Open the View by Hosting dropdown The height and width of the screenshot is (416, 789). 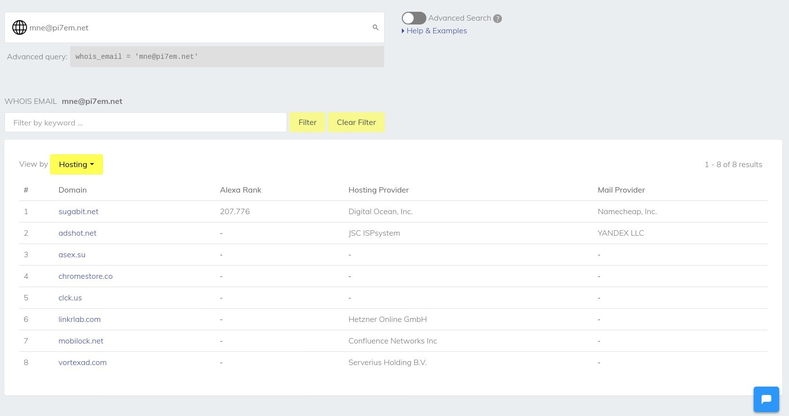tap(76, 164)
